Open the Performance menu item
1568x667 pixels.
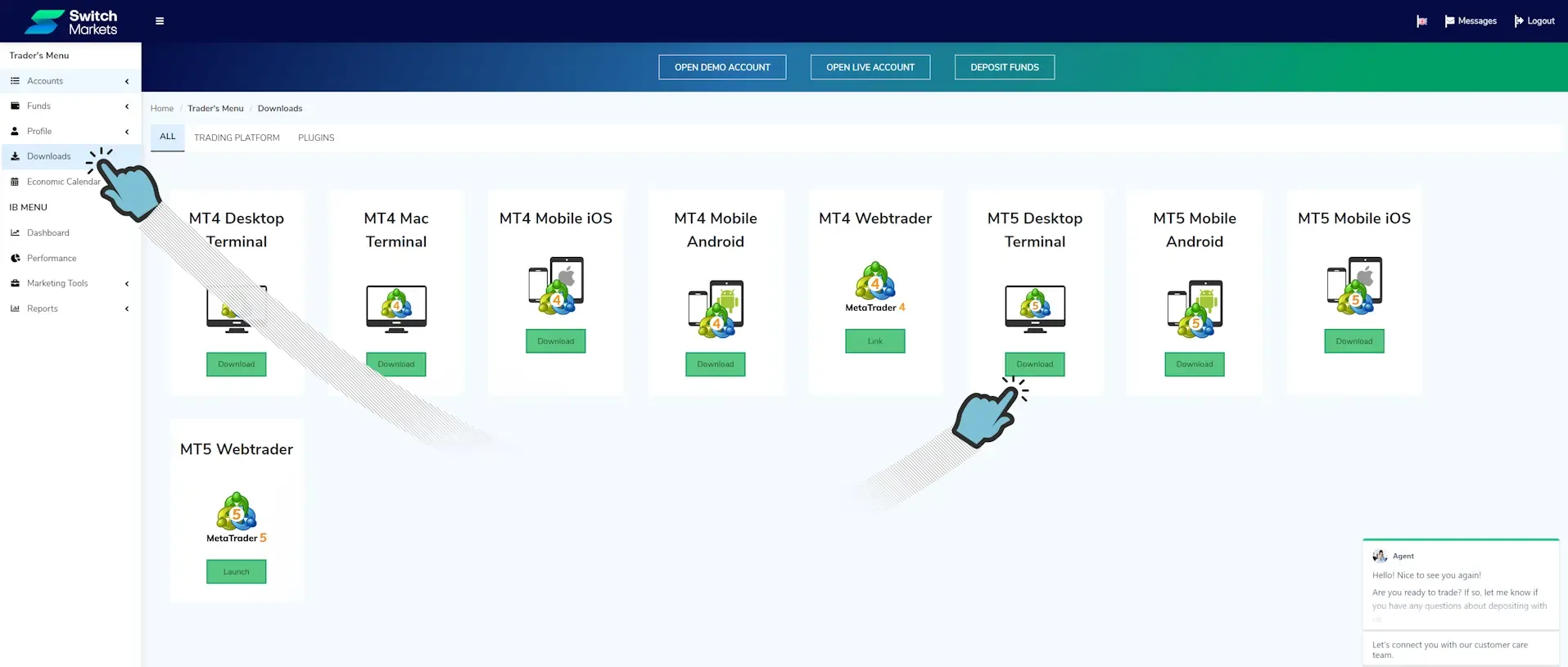point(70,259)
